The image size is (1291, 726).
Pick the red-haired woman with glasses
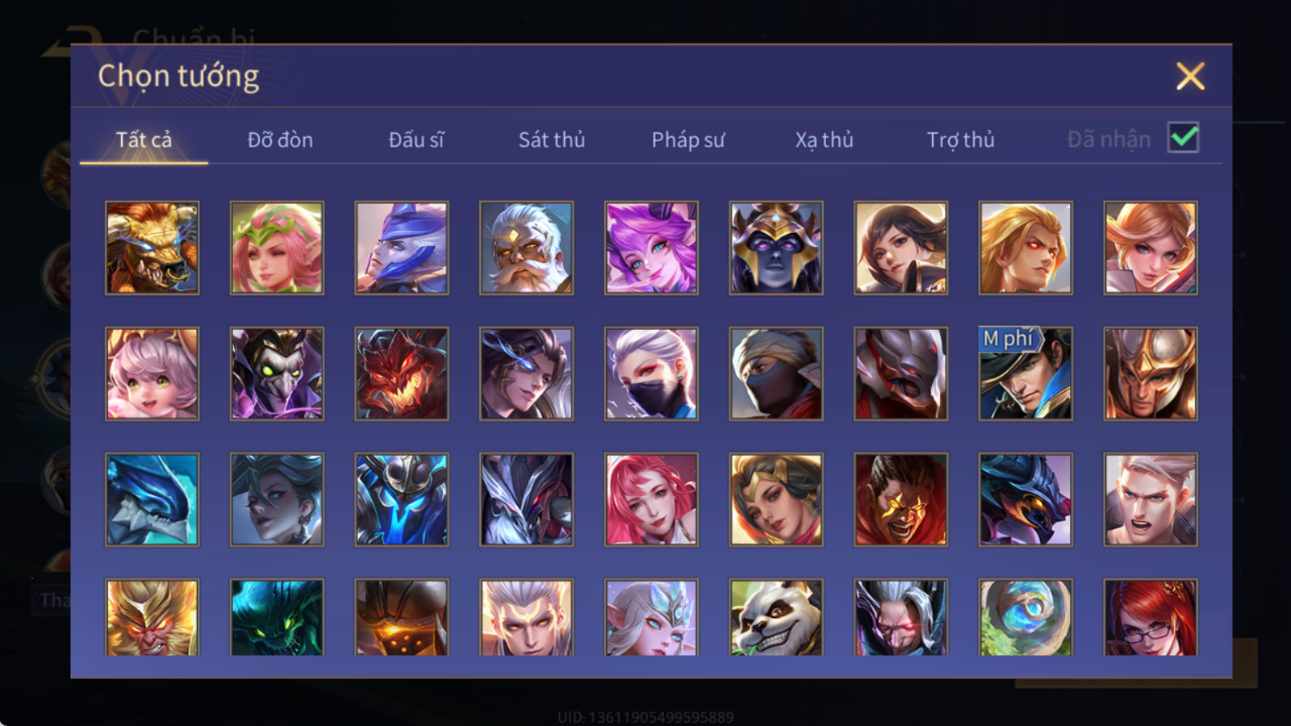click(1150, 618)
